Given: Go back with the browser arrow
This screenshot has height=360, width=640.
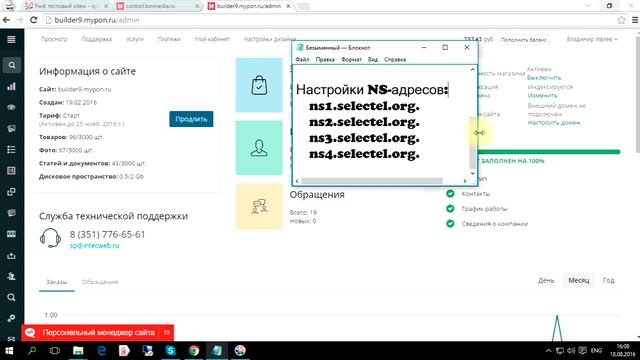Looking at the screenshot, I should [x=6, y=20].
